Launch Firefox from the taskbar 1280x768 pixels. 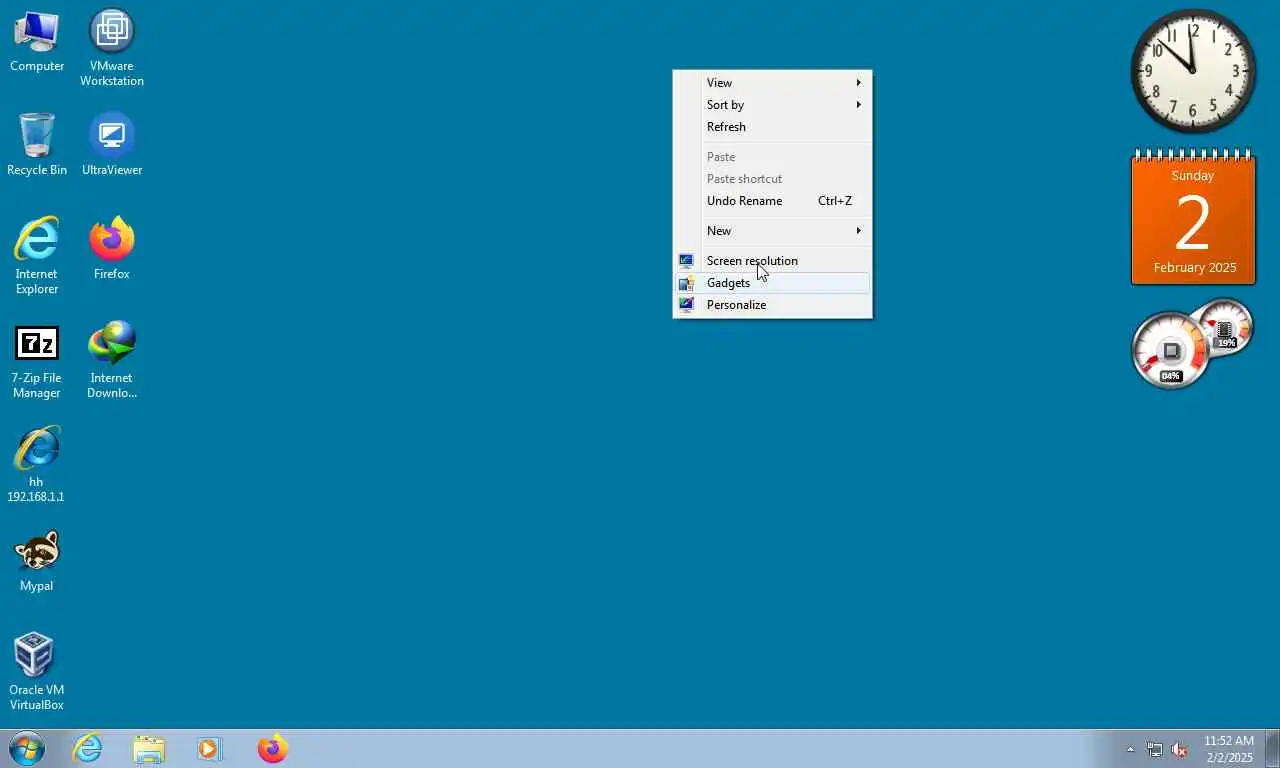coord(272,748)
